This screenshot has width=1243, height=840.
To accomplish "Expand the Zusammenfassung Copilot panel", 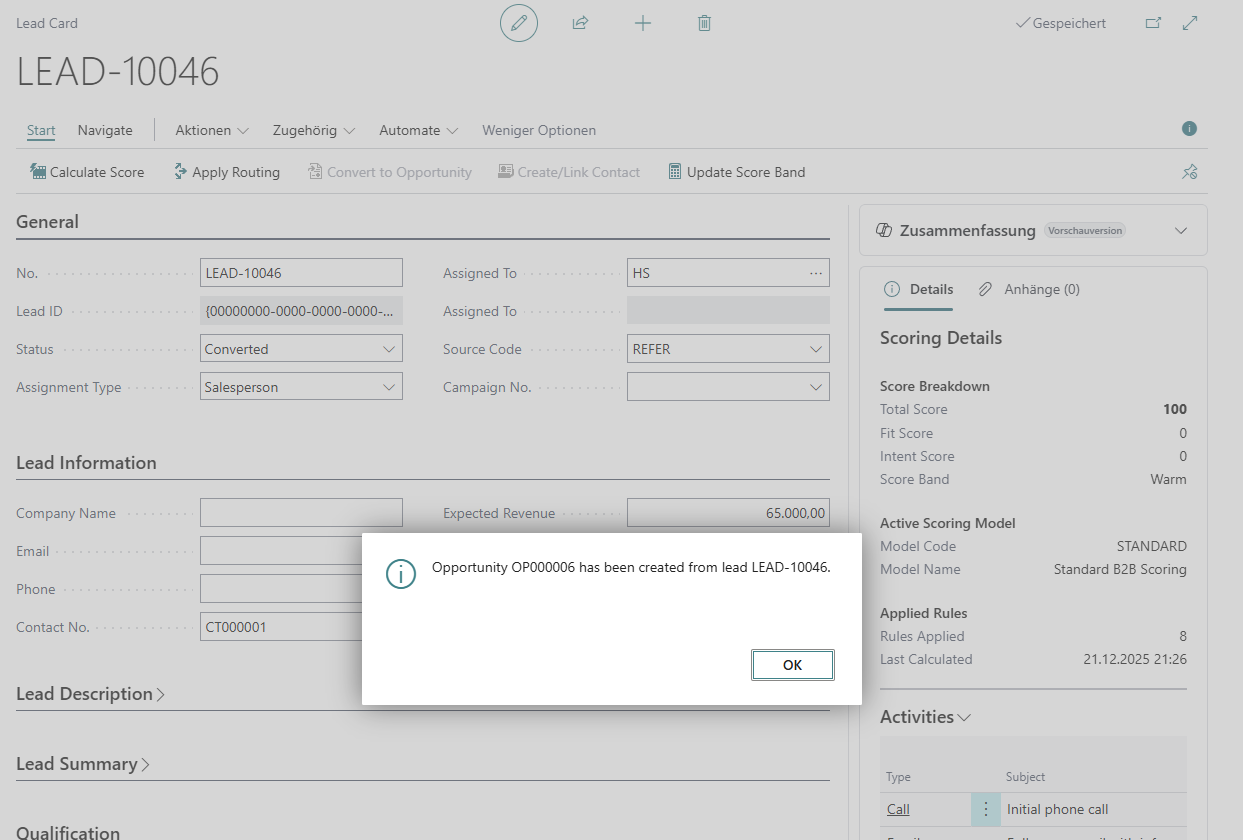I will click(x=1181, y=230).
